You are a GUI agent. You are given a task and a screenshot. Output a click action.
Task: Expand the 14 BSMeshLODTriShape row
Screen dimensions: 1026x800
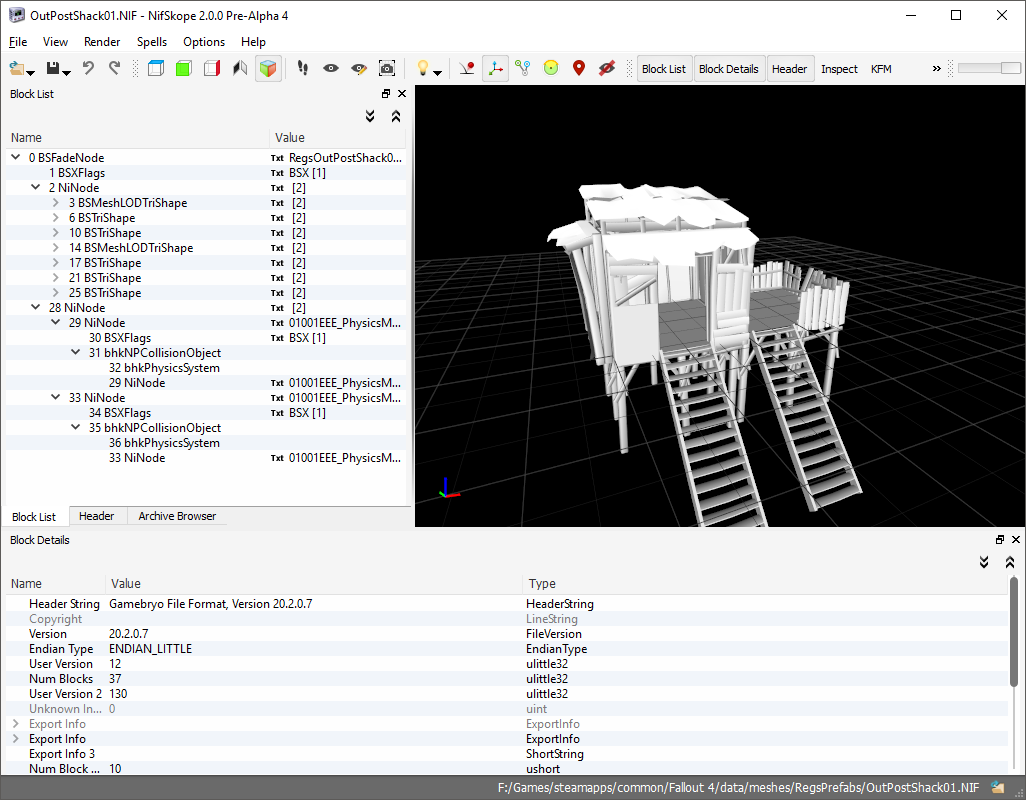tap(56, 248)
